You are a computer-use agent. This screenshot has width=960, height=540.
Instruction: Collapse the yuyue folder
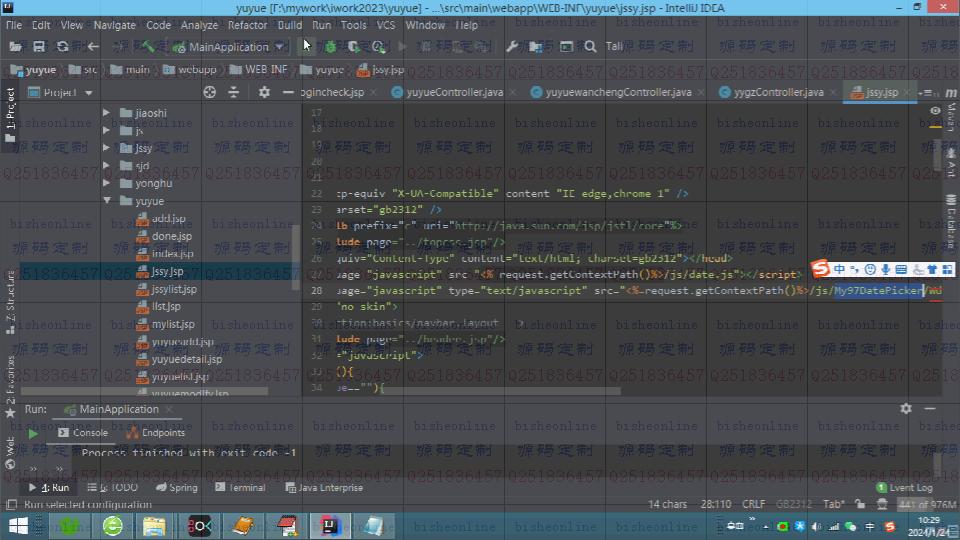pos(107,200)
